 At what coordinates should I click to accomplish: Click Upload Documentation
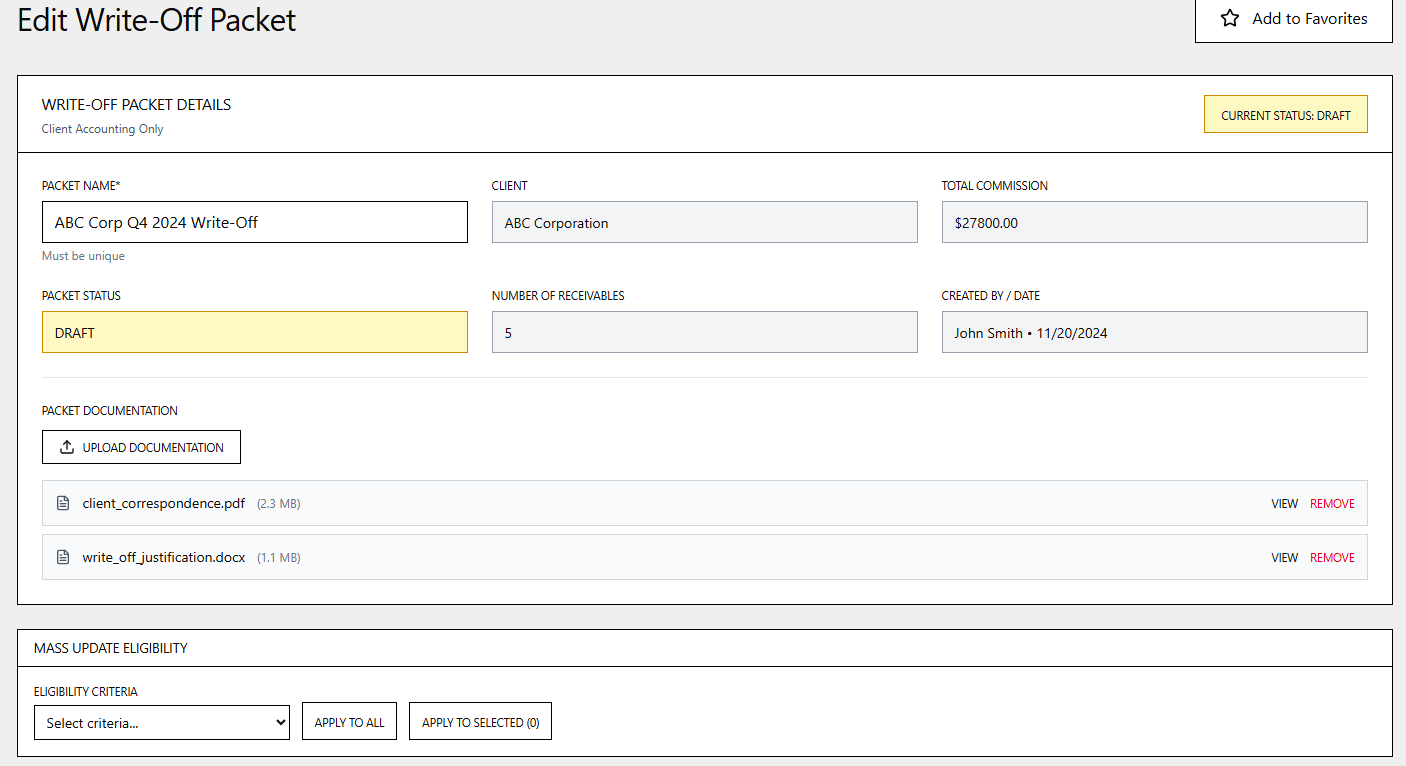(x=141, y=447)
